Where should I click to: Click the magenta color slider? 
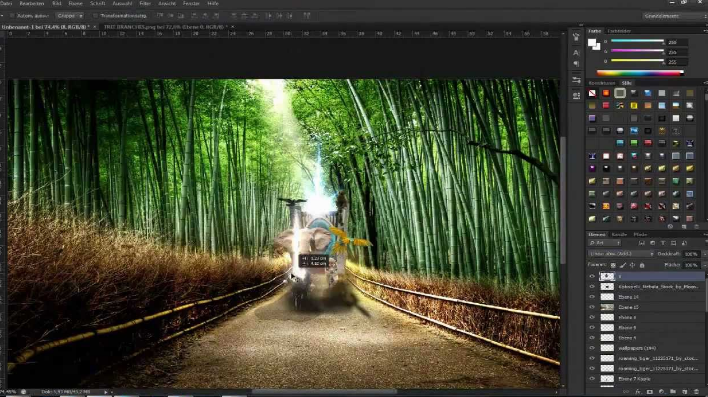coord(637,51)
